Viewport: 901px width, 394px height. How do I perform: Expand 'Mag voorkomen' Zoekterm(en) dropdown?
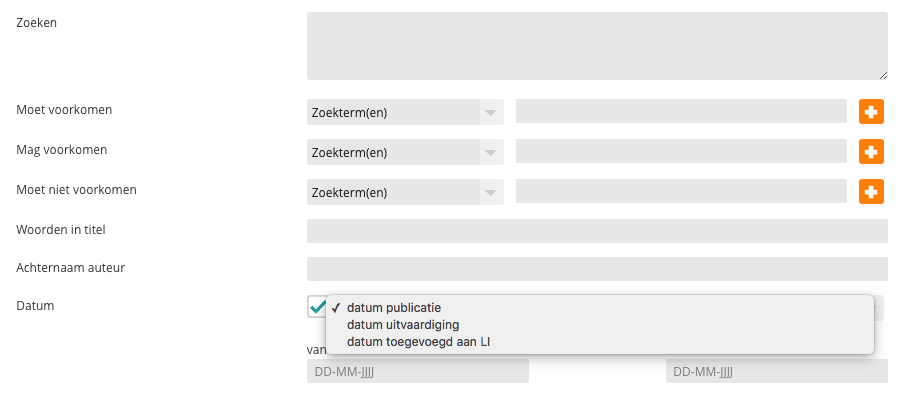405,152
